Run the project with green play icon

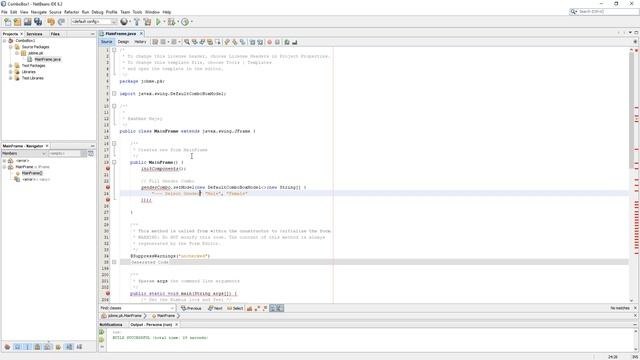click(158, 22)
